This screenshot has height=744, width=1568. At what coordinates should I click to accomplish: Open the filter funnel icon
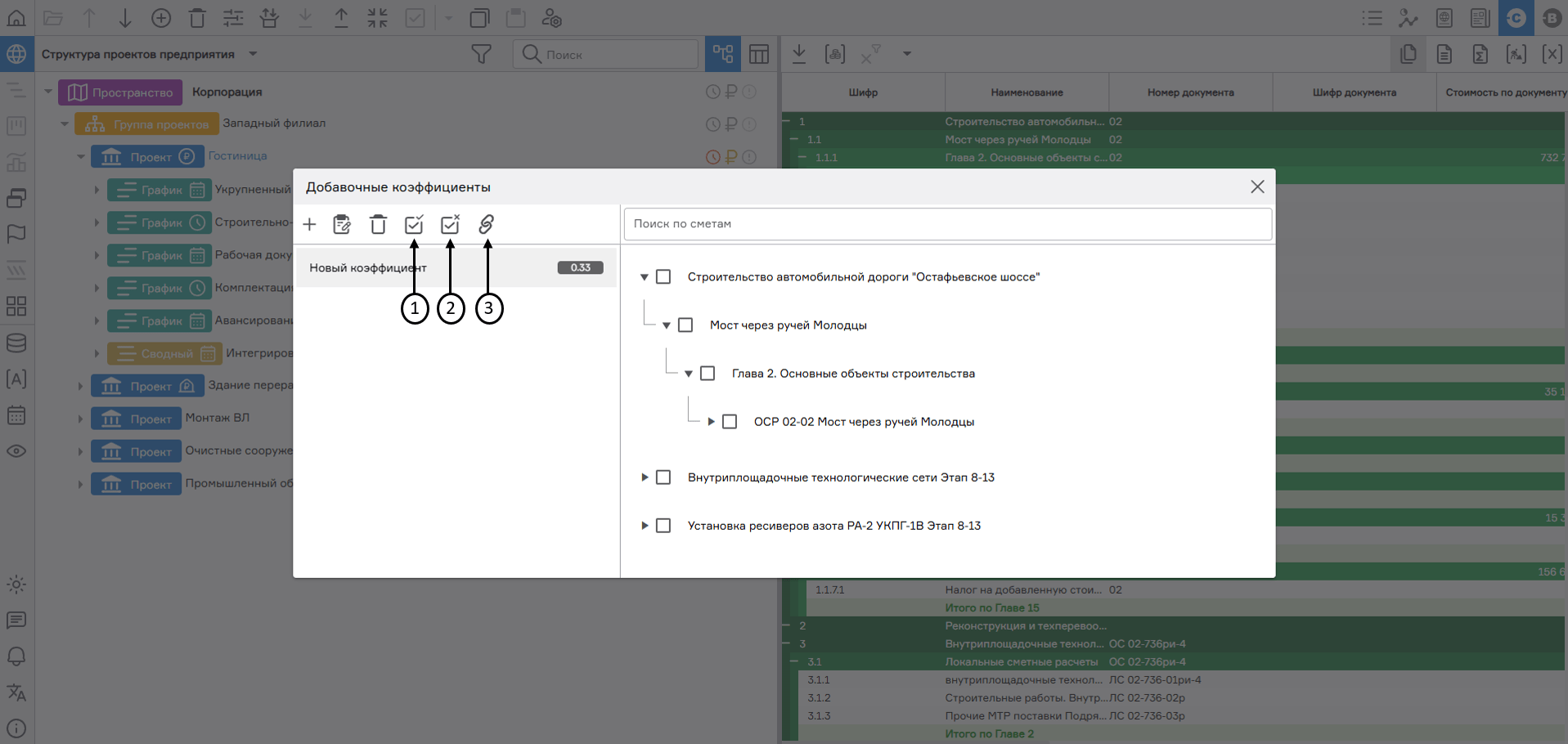(482, 55)
